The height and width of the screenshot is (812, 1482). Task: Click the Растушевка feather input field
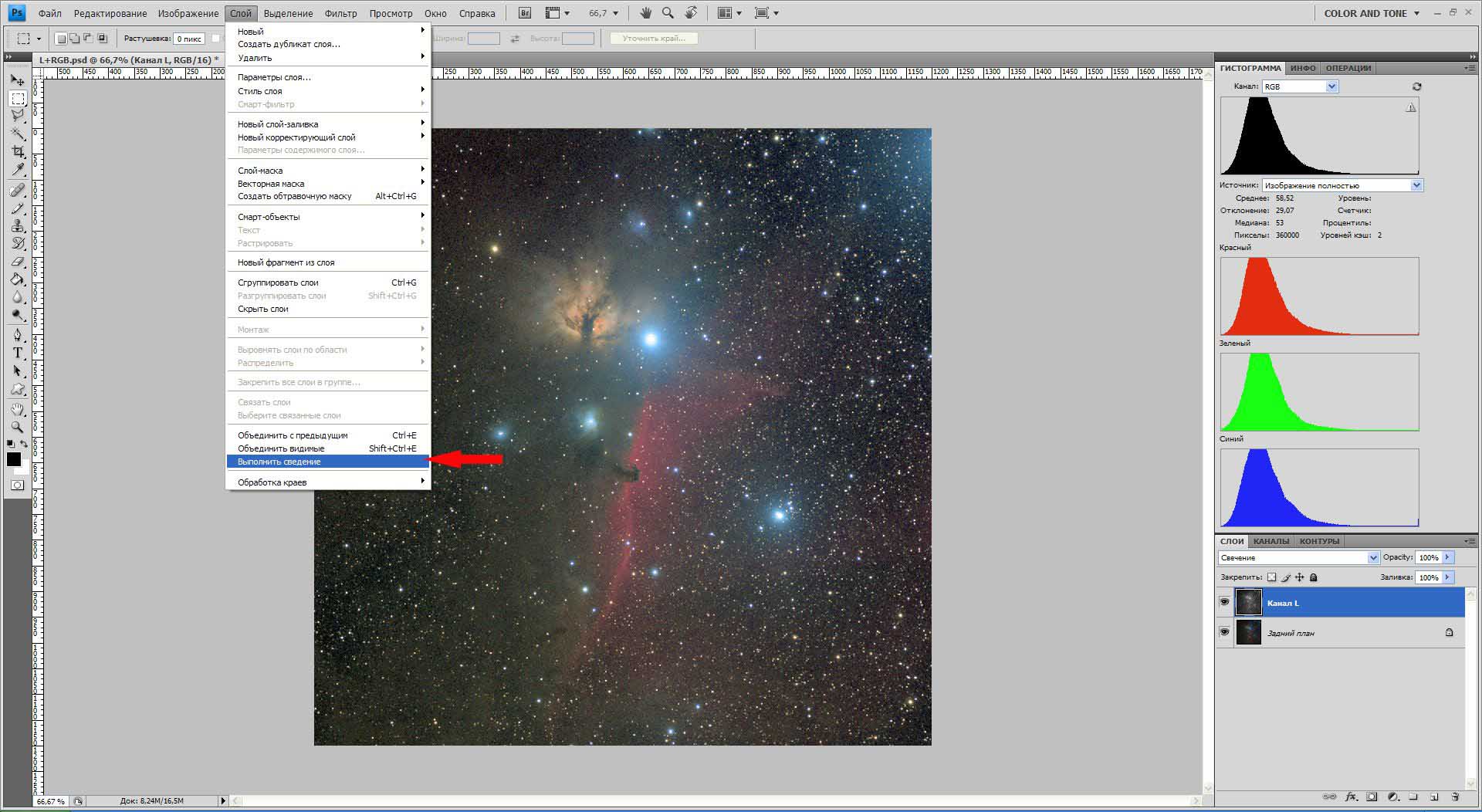pyautogui.click(x=189, y=39)
